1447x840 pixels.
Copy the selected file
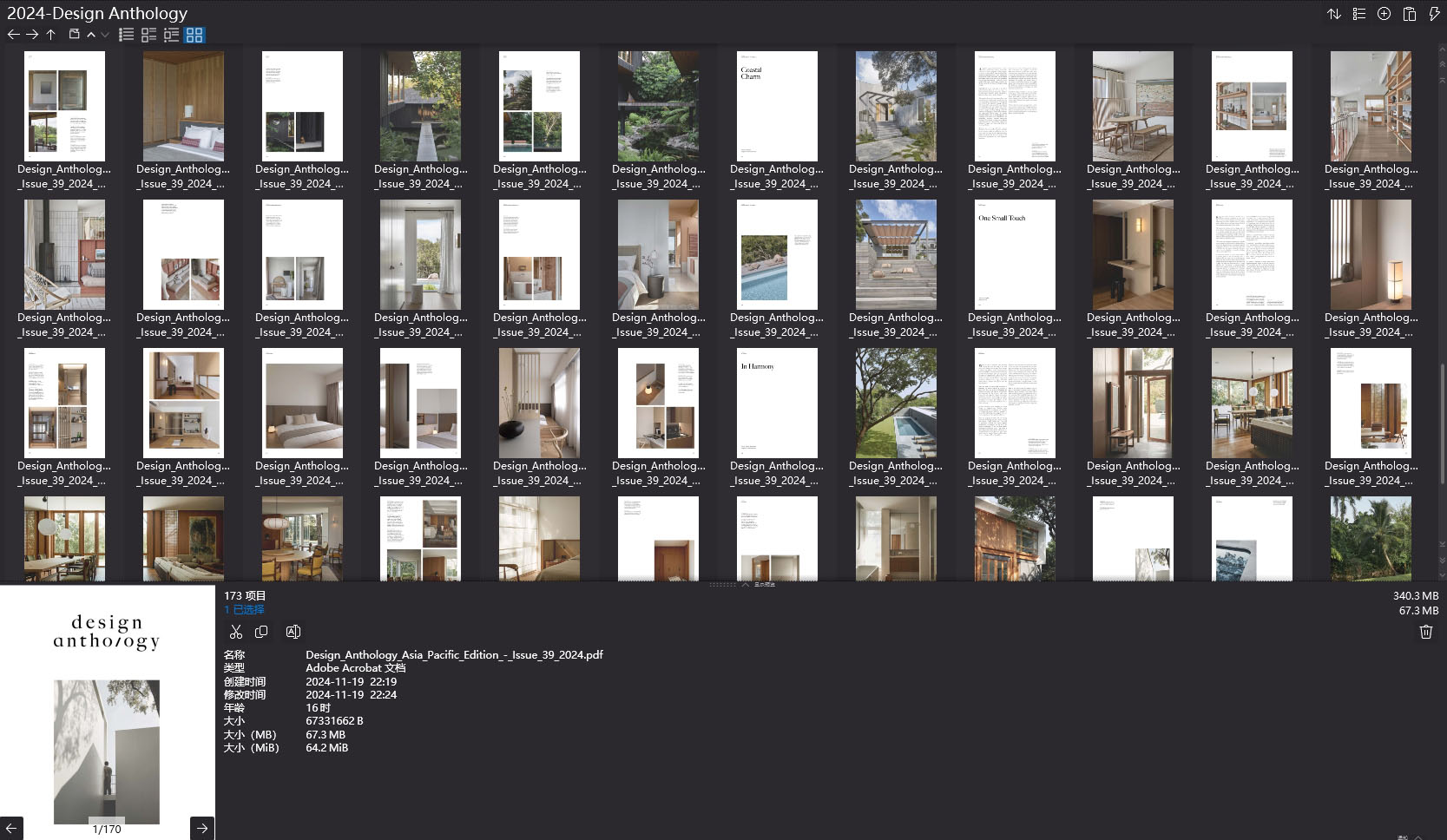(261, 632)
